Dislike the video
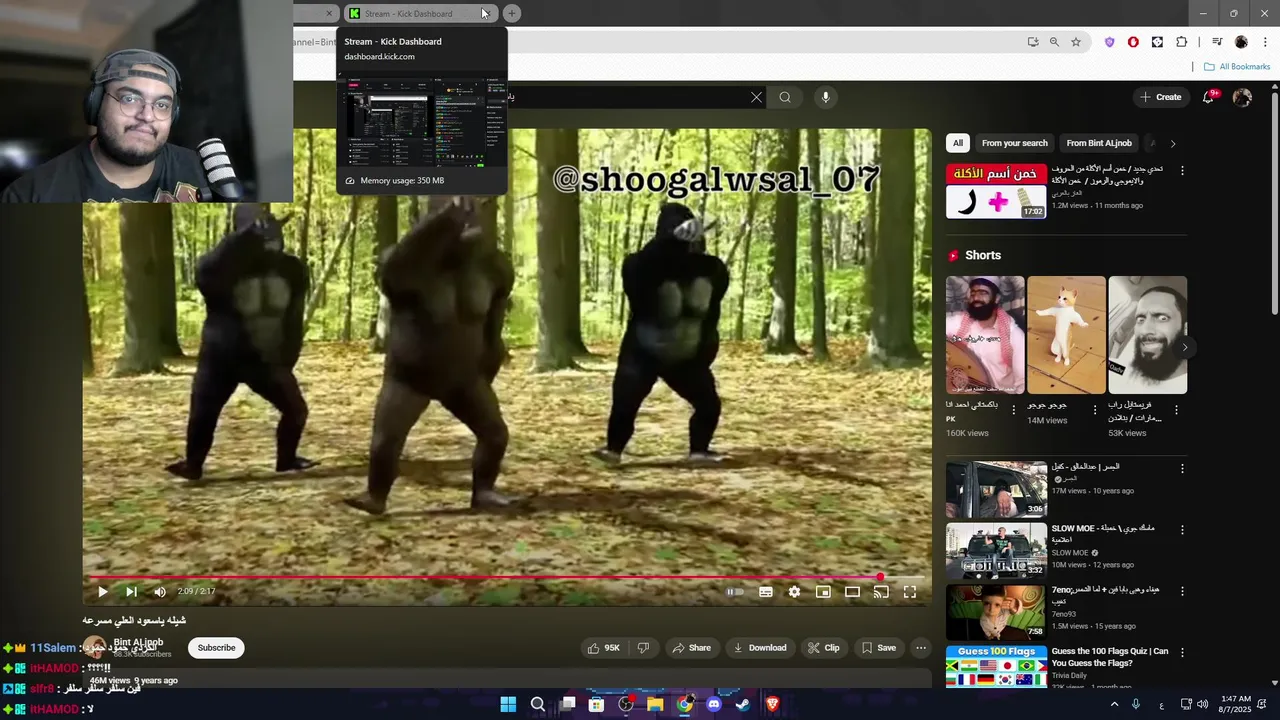 pyautogui.click(x=643, y=648)
